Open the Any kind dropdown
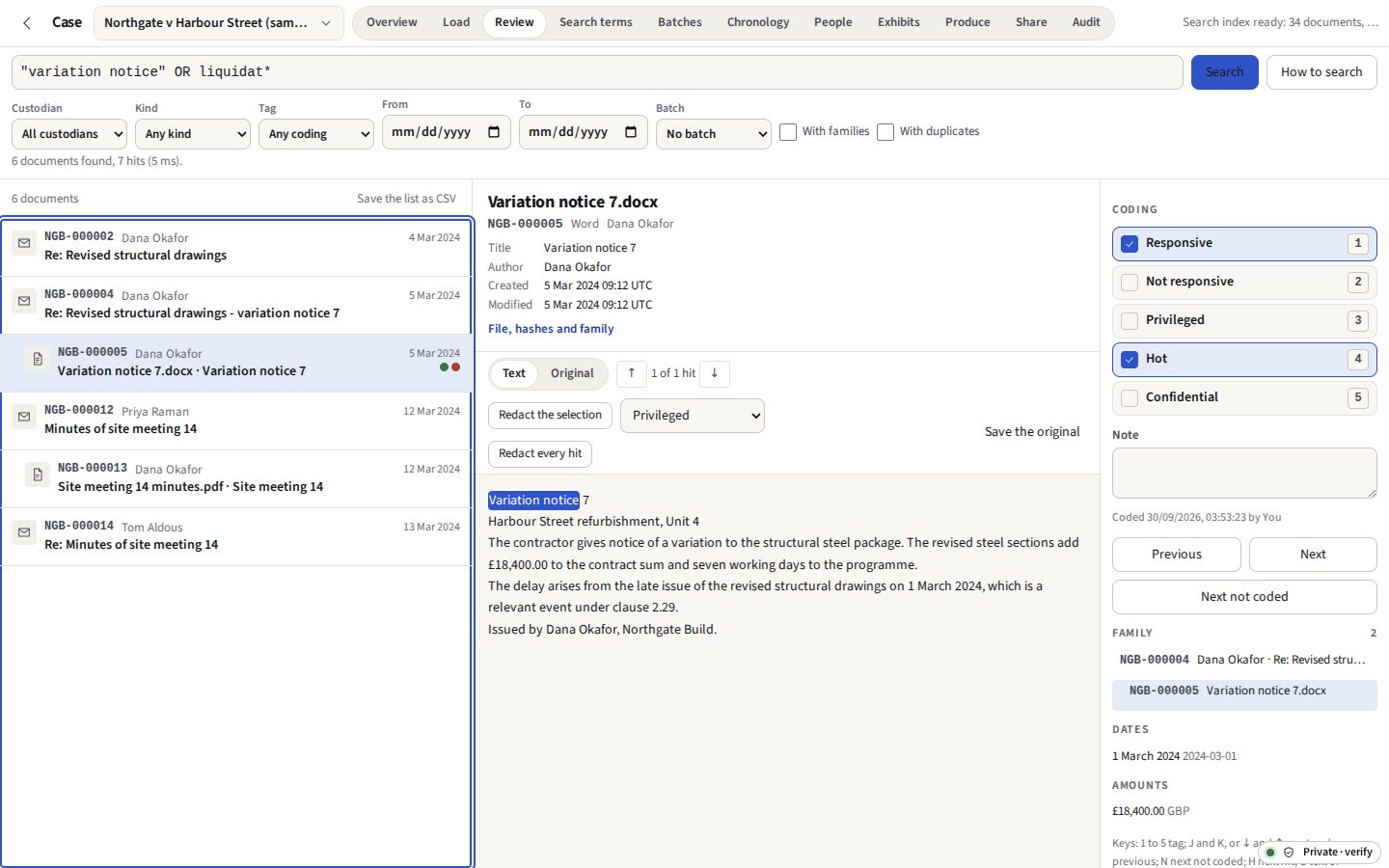The width and height of the screenshot is (1389, 868). [x=193, y=134]
